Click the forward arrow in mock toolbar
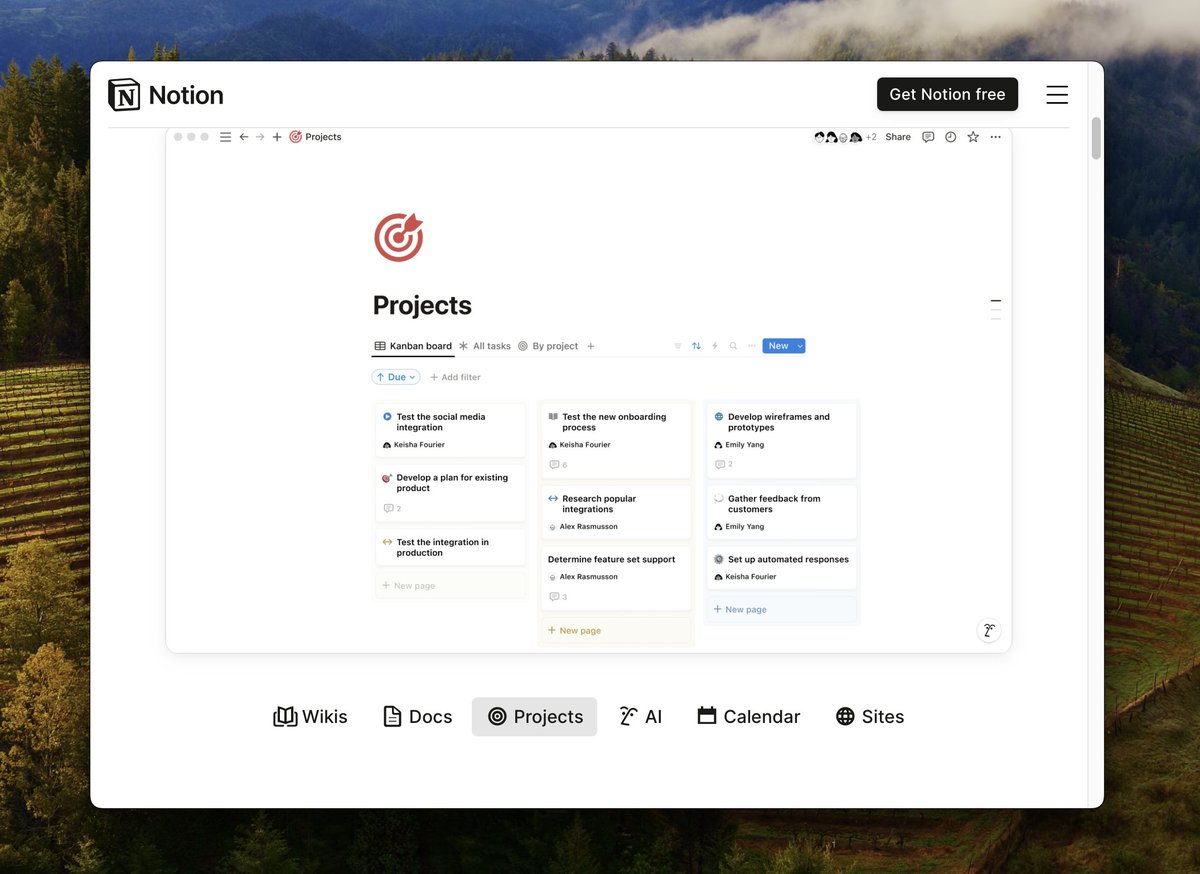Screen dimensions: 1200x874 (x=260, y=137)
